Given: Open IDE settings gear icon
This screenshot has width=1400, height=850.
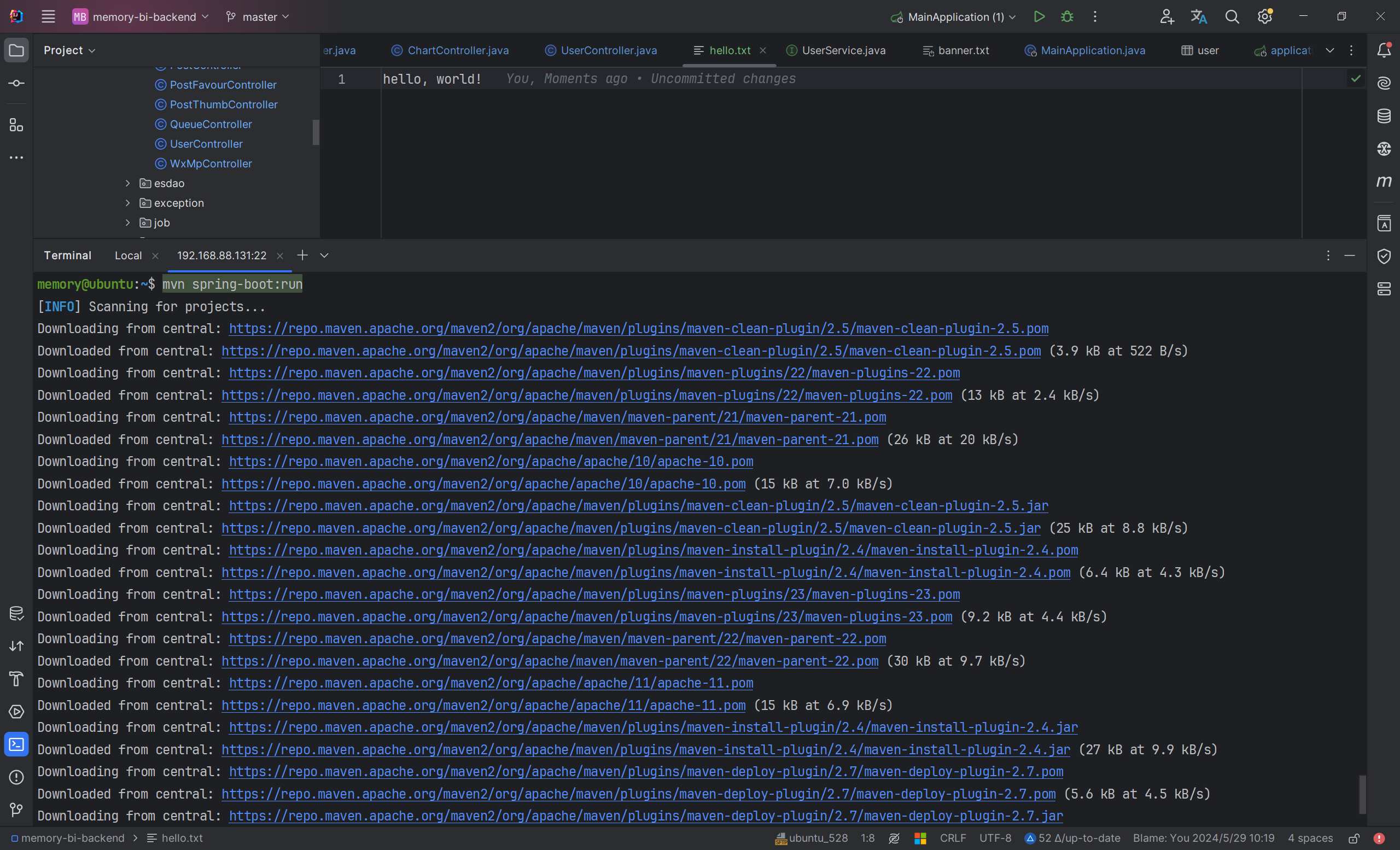Looking at the screenshot, I should click(1265, 16).
